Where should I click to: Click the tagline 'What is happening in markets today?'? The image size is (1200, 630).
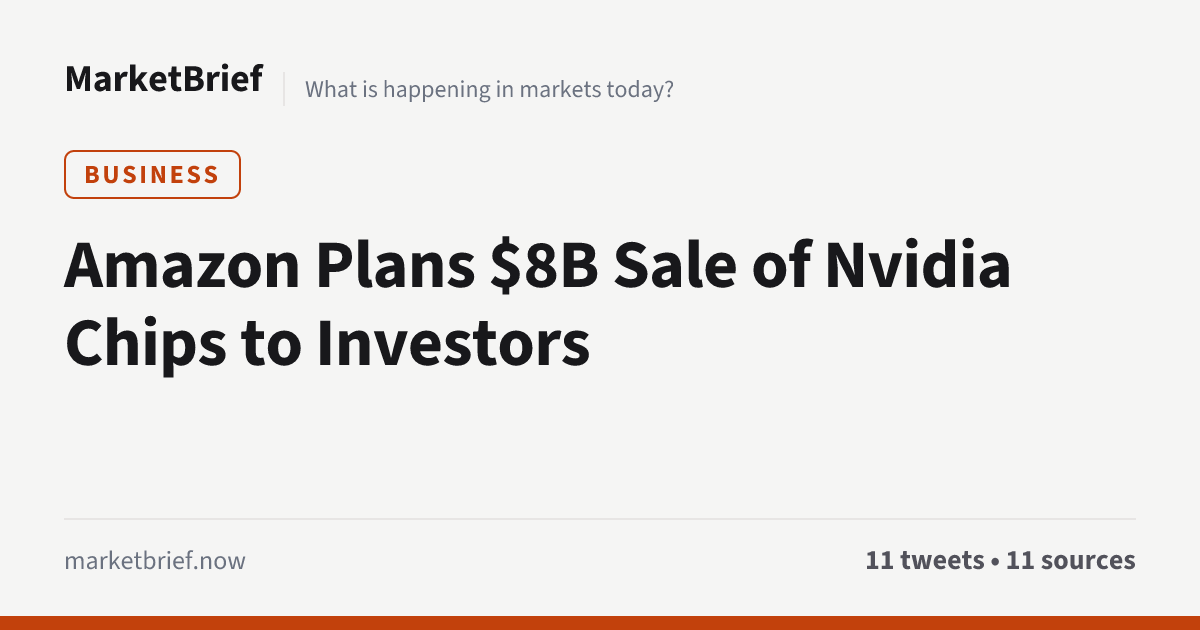489,89
